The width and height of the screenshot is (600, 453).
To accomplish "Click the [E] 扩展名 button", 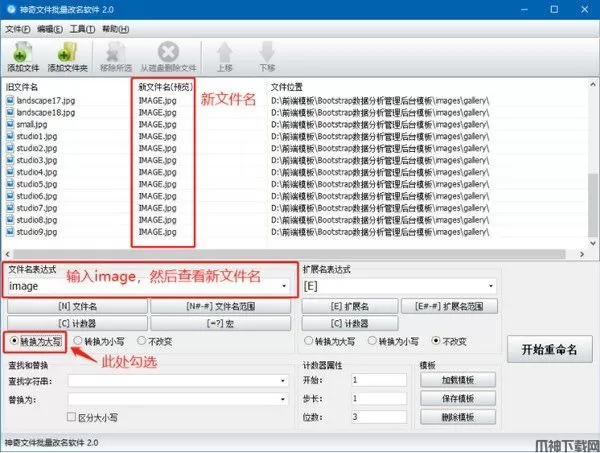I will (x=350, y=306).
